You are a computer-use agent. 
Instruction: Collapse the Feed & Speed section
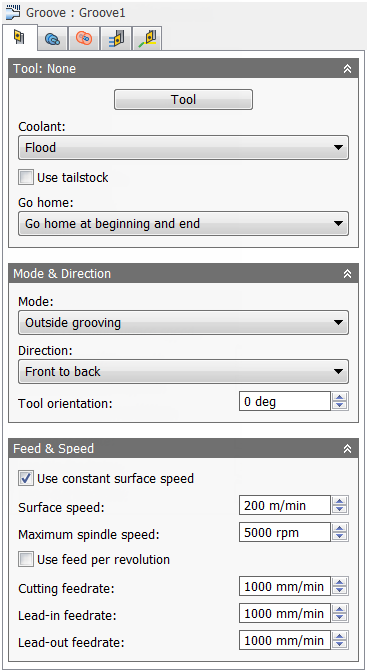point(348,448)
